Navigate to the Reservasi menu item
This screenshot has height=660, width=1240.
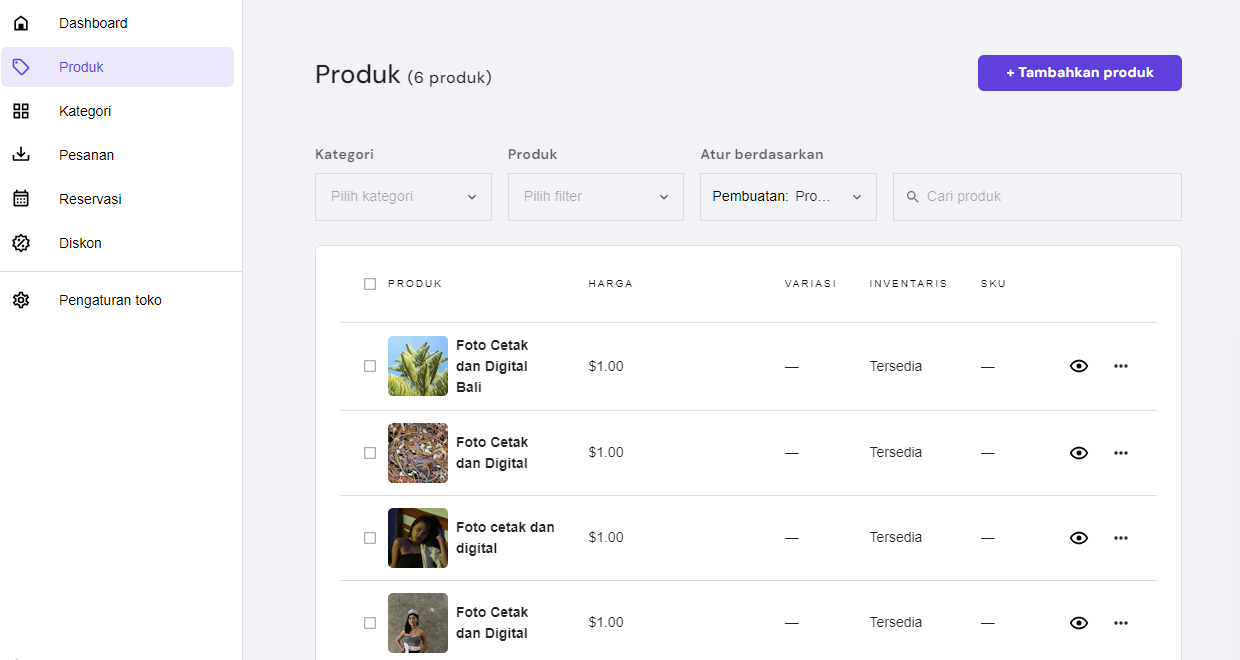[91, 198]
